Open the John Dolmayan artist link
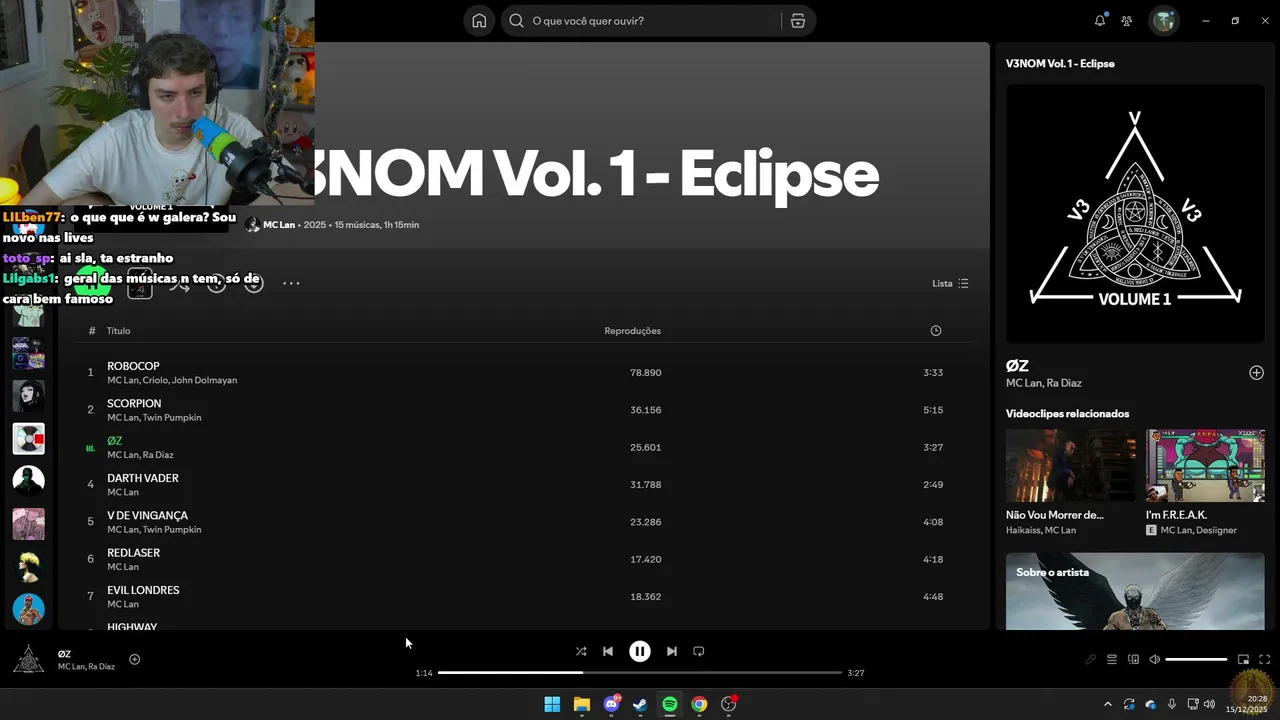 (x=204, y=380)
